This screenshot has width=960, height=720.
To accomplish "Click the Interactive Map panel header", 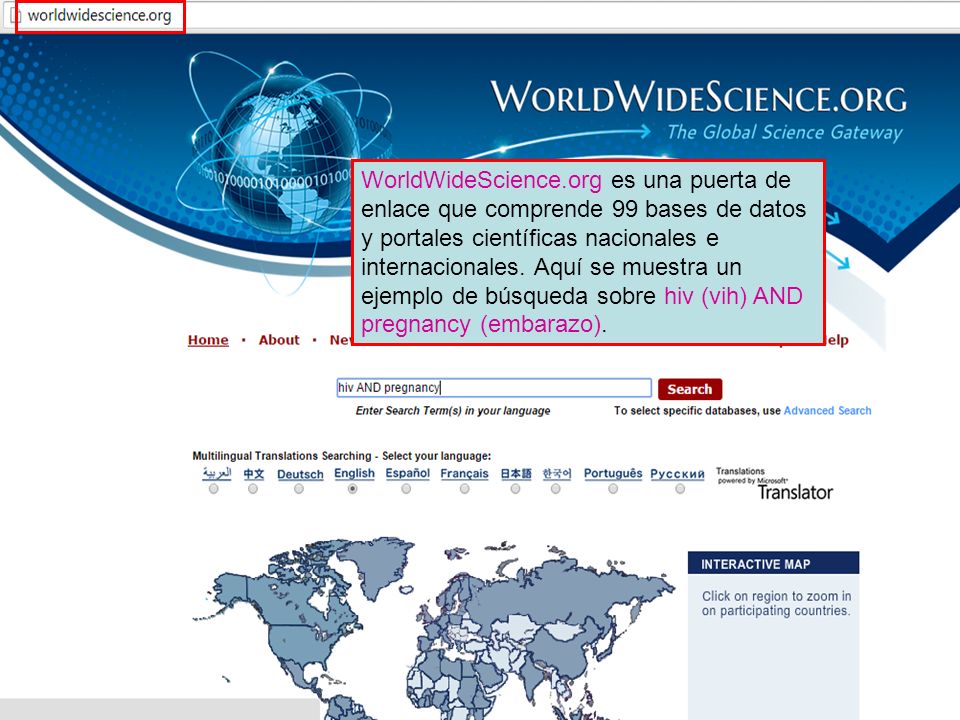I will 773,563.
